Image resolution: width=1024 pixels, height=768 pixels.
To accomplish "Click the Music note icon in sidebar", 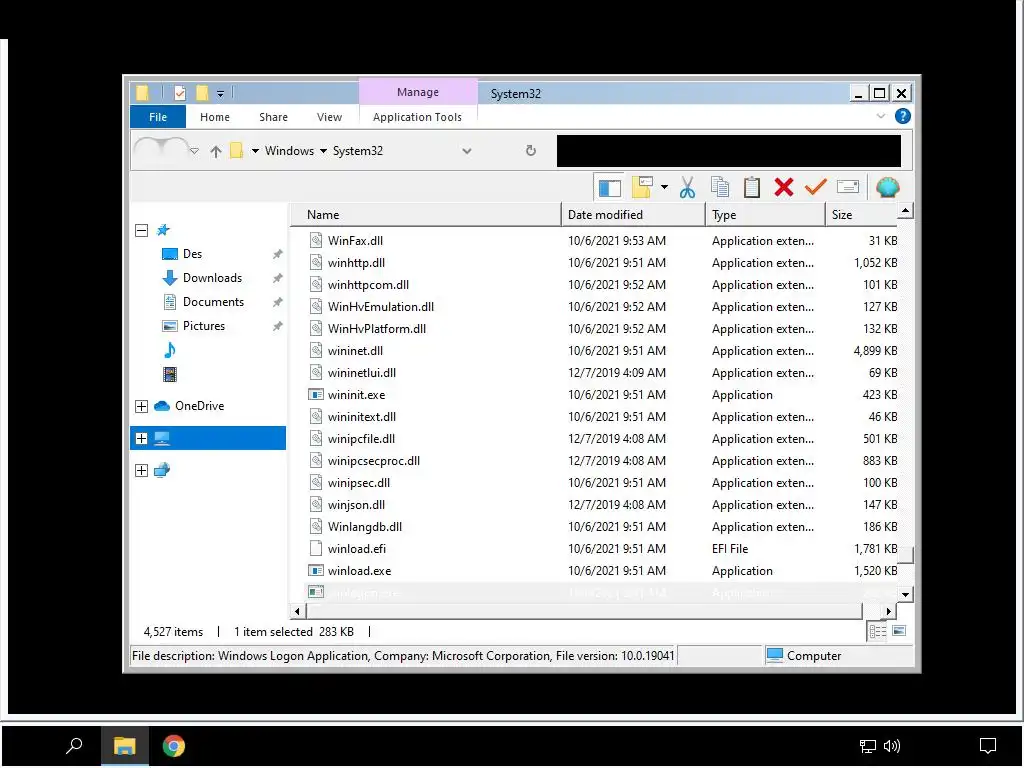I will (x=170, y=350).
